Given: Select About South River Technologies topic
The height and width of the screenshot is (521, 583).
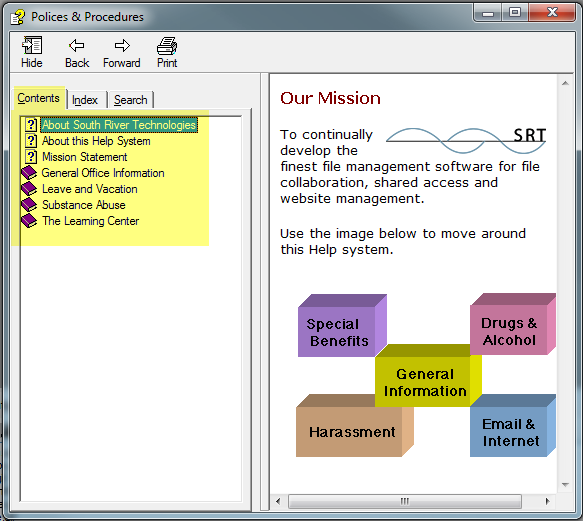Looking at the screenshot, I should coord(119,125).
